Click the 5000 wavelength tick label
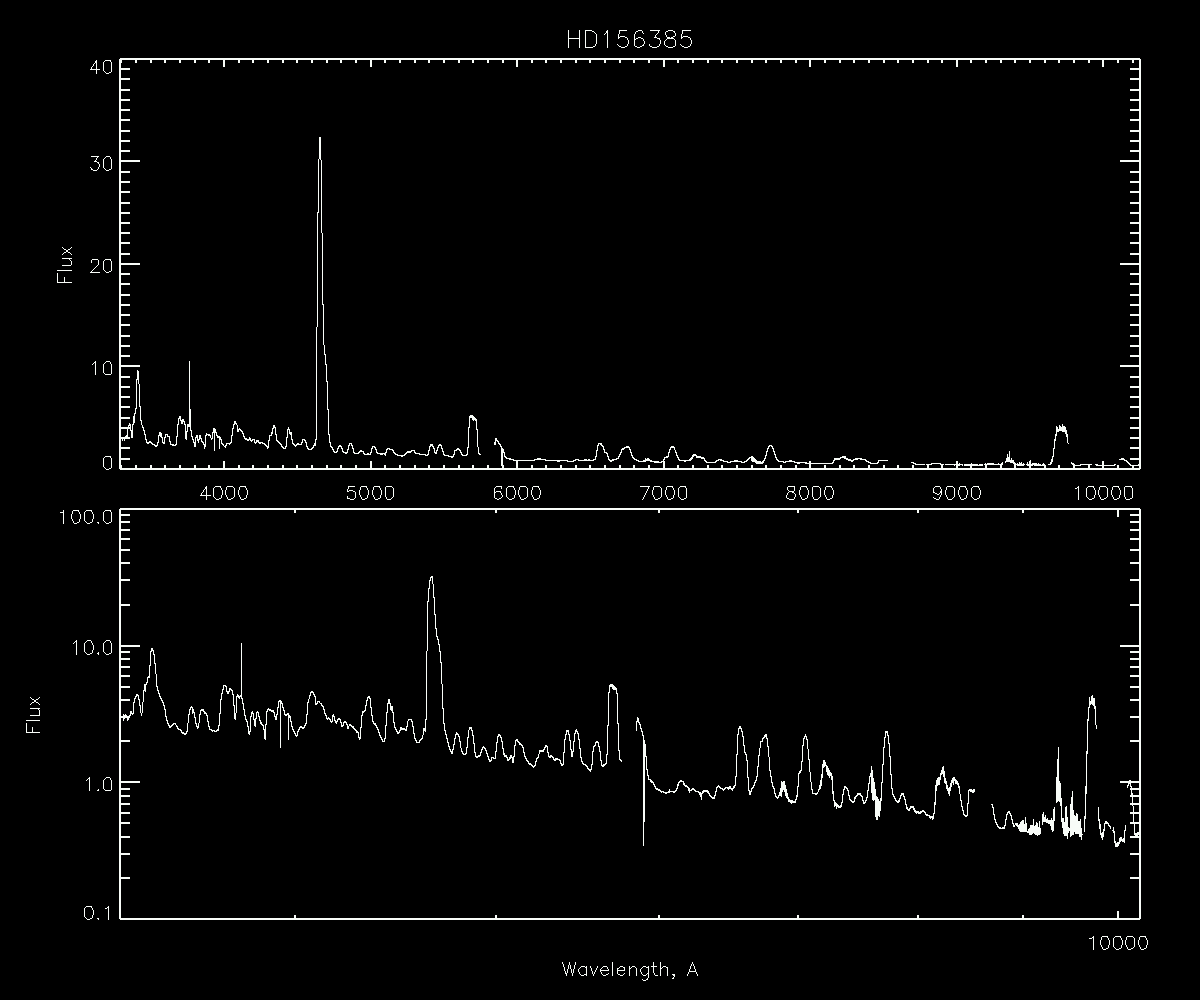 pyautogui.click(x=370, y=492)
